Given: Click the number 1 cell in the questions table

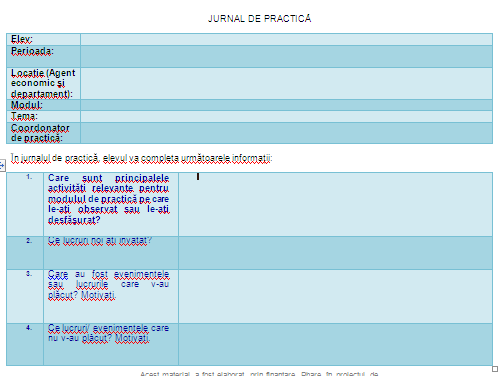Looking at the screenshot, I should [25, 204].
